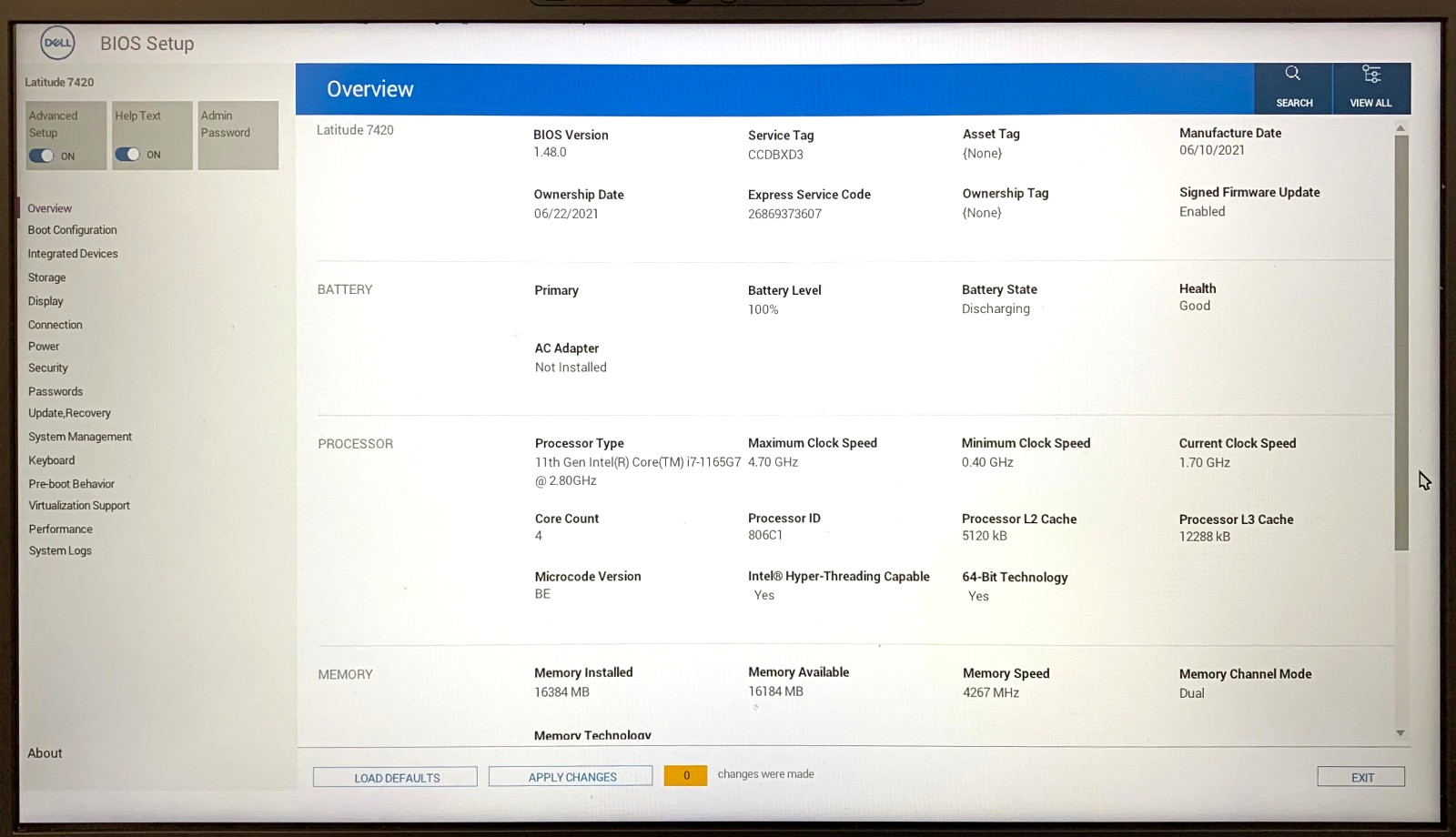Click the Memory Installed value 16384 MB
The height and width of the screenshot is (837, 1456).
[x=561, y=692]
